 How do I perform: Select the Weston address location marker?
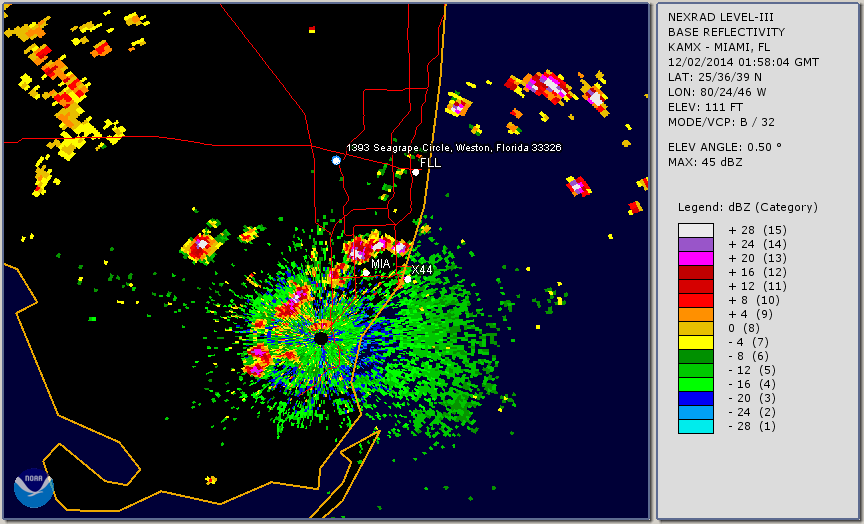click(336, 160)
